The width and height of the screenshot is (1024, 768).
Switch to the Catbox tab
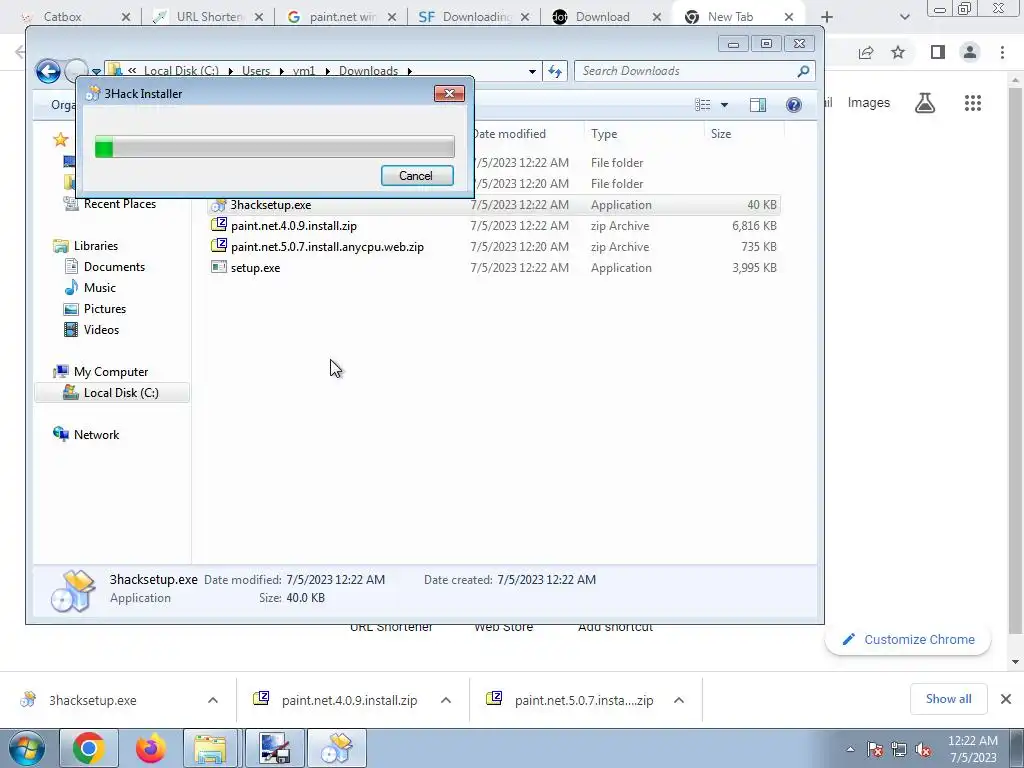pyautogui.click(x=63, y=17)
